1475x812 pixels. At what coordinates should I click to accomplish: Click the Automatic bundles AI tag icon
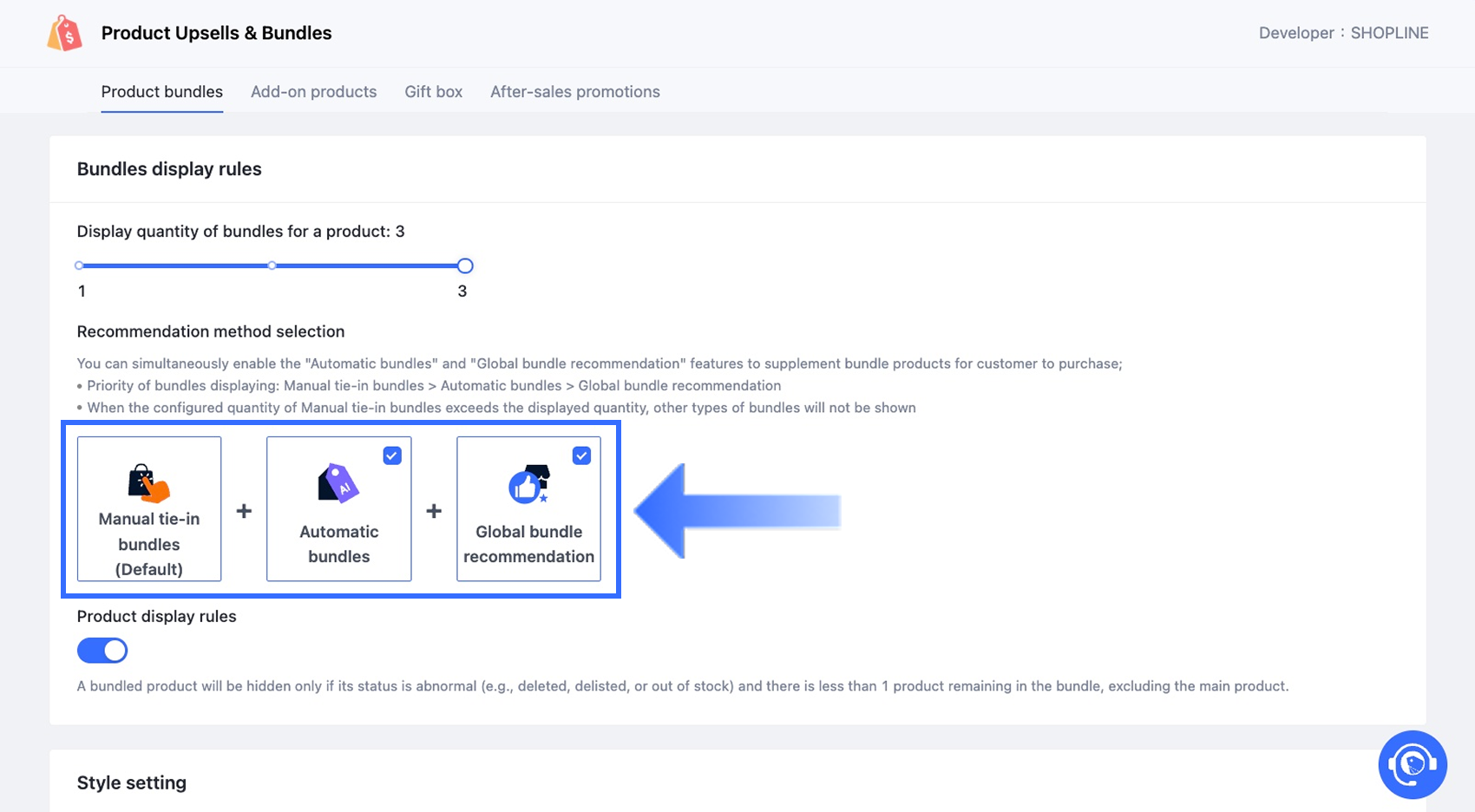click(x=338, y=483)
